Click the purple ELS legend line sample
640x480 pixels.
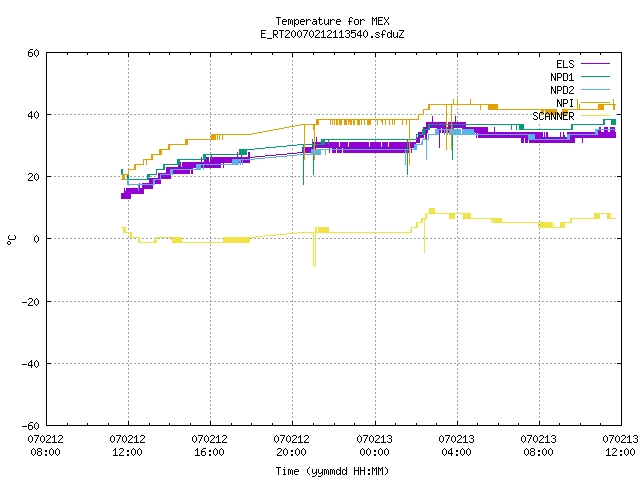[x=595, y=64]
